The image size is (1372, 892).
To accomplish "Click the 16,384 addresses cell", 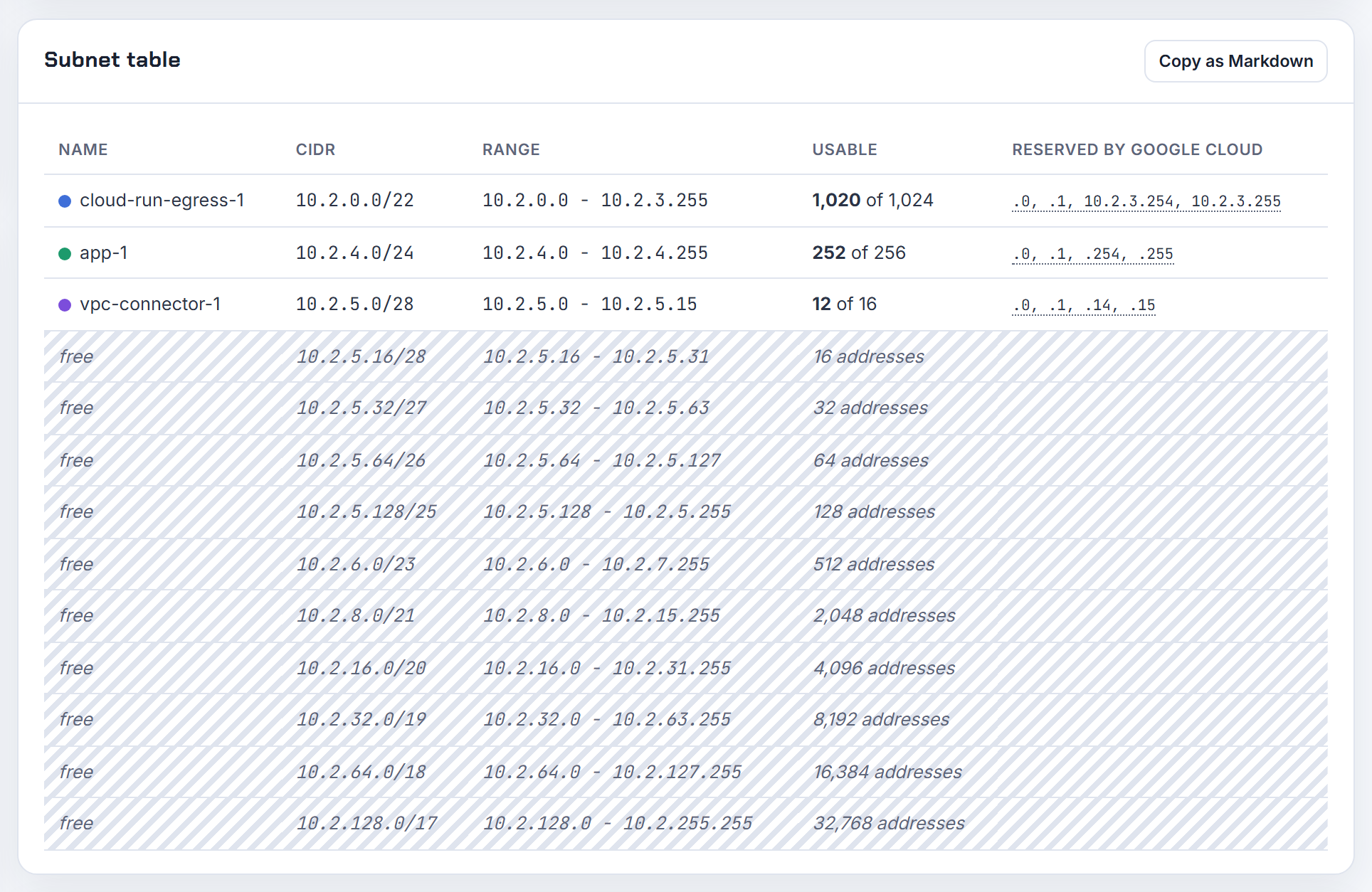I will 887,772.
